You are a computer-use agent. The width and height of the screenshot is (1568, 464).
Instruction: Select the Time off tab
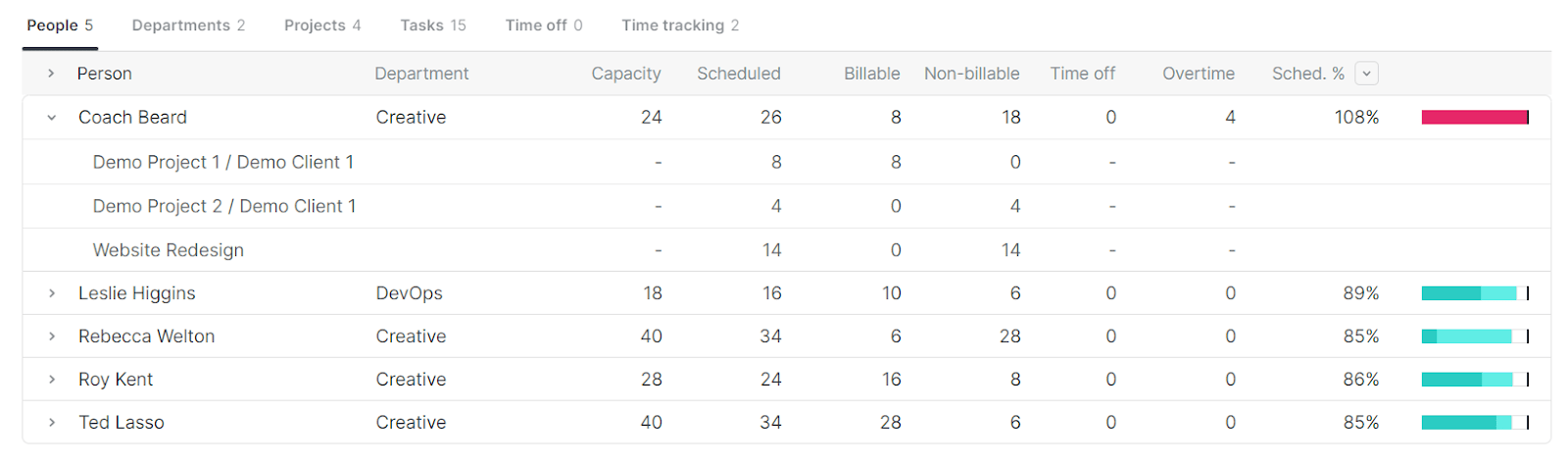click(x=544, y=26)
